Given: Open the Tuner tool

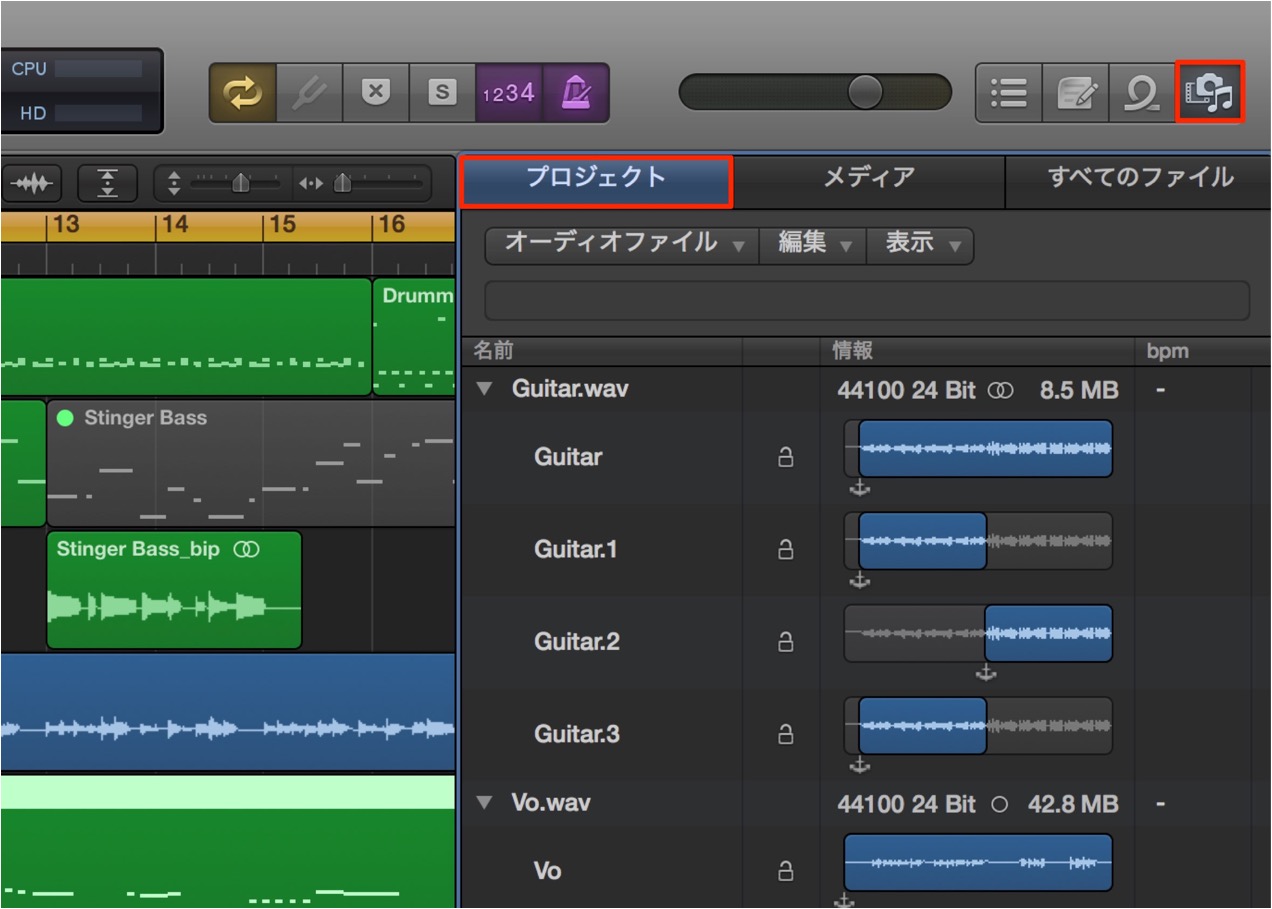Looking at the screenshot, I should [309, 93].
